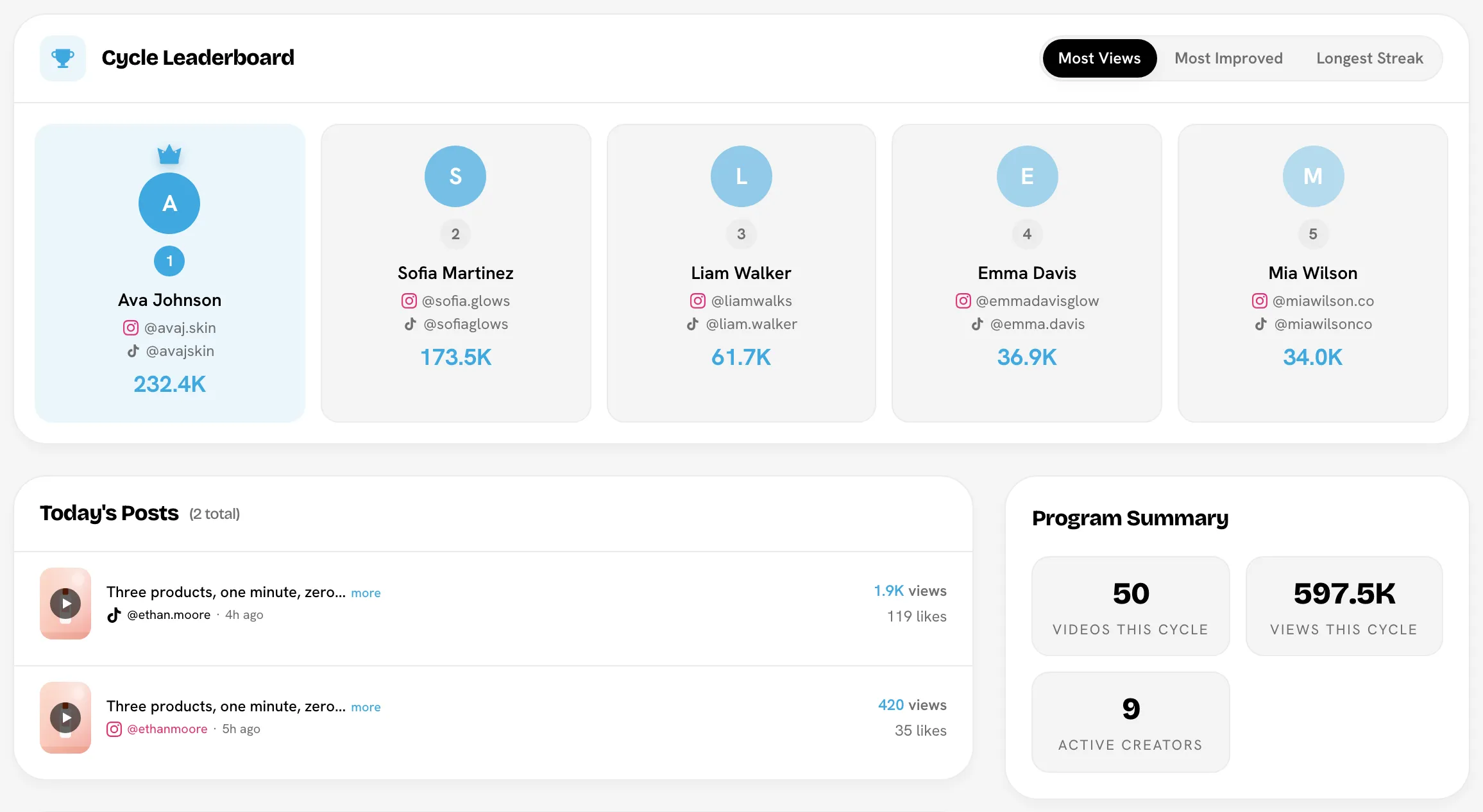Screen dimensions: 1483x812
Task: Open the @ethanmoore Instagram handle link
Action: coord(167,729)
